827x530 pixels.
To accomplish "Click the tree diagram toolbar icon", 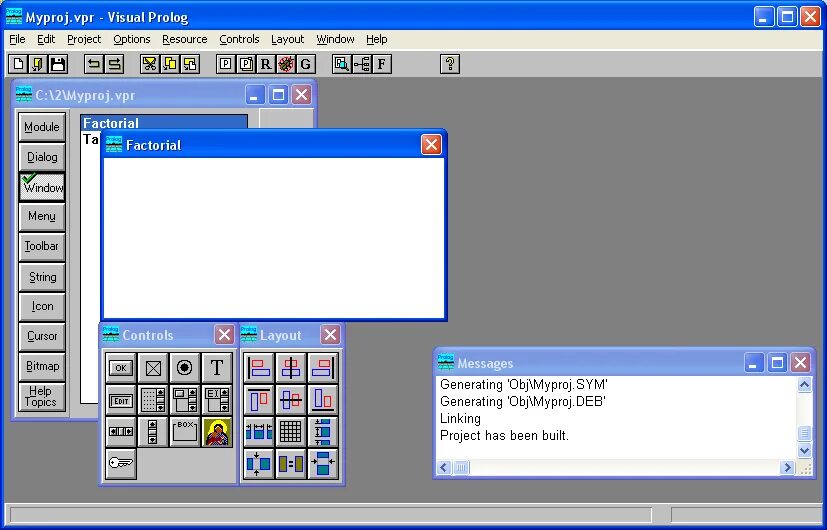I will coord(361,64).
